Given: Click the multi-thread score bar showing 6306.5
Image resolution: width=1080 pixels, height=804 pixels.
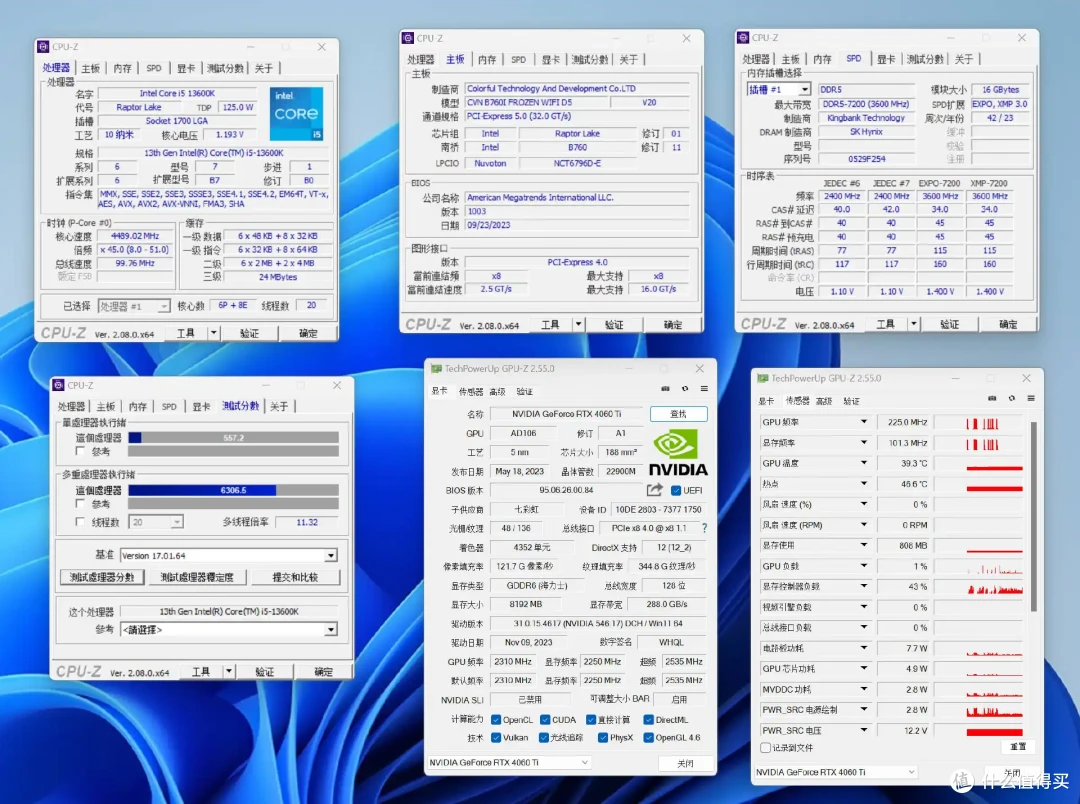Looking at the screenshot, I should point(233,490).
